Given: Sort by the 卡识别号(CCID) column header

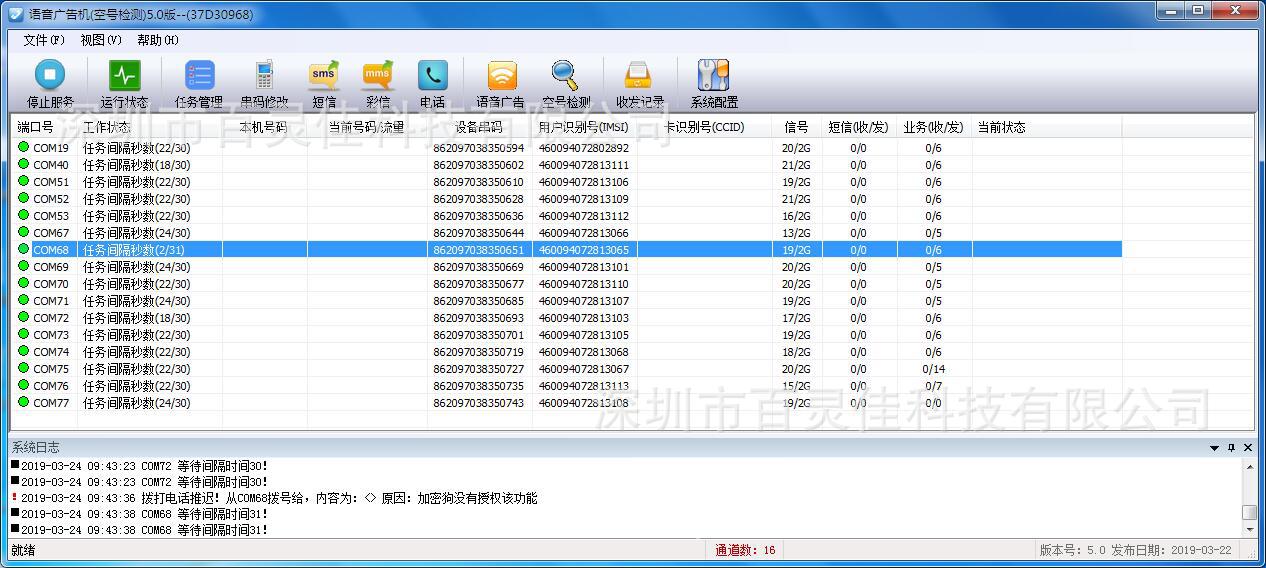Looking at the screenshot, I should click(x=705, y=127).
